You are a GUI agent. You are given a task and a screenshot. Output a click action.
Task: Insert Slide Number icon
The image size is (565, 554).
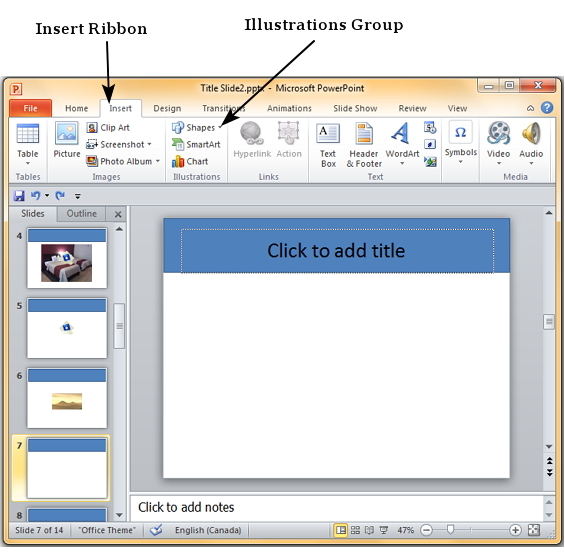pos(430,145)
